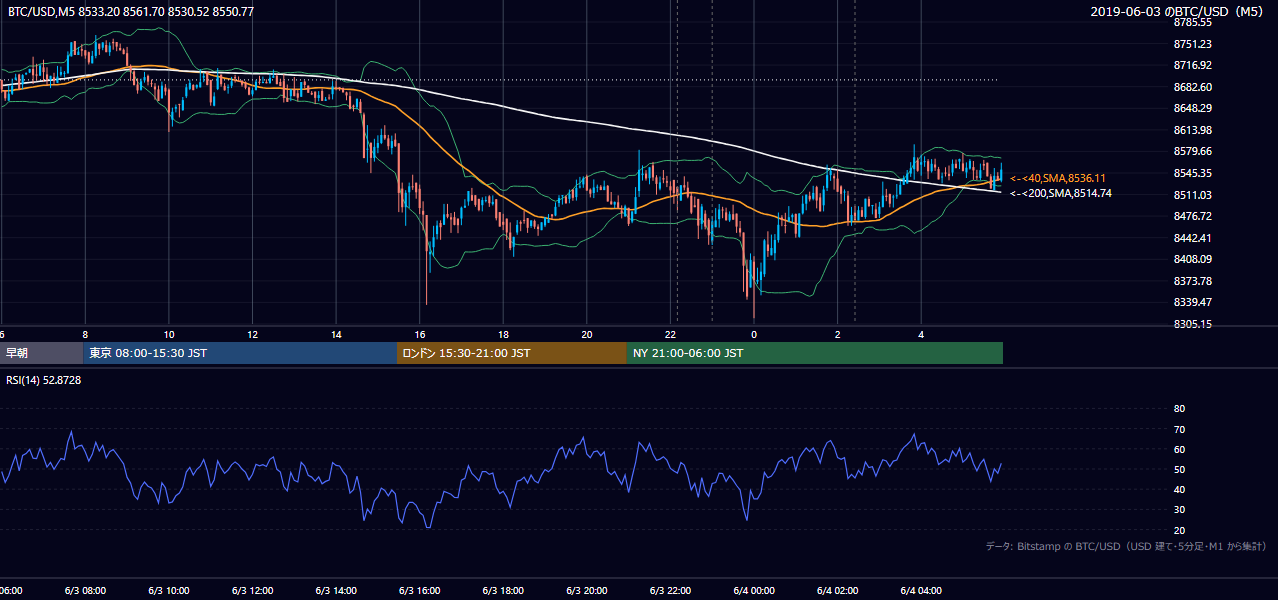Select the 早朝 session bar
The height and width of the screenshot is (600, 1278).
coord(42,353)
